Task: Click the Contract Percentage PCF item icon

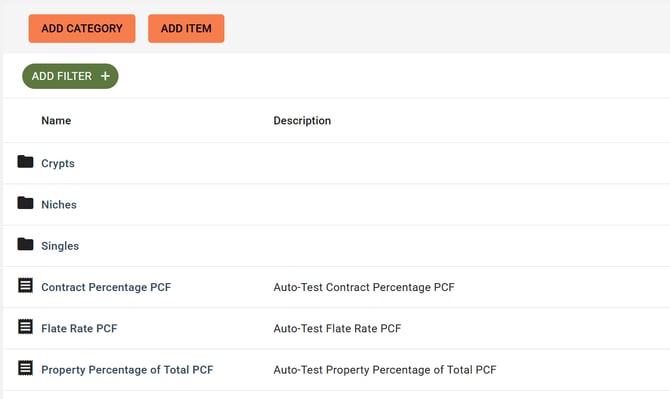Action: [x=25, y=285]
